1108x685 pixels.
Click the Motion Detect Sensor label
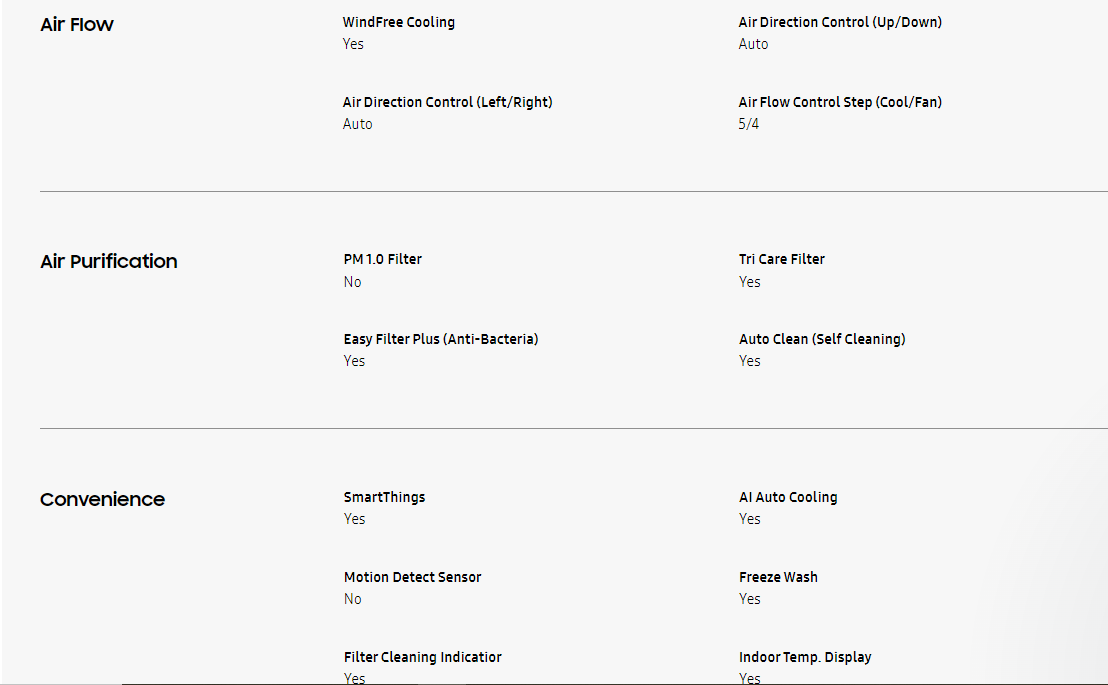coord(412,577)
